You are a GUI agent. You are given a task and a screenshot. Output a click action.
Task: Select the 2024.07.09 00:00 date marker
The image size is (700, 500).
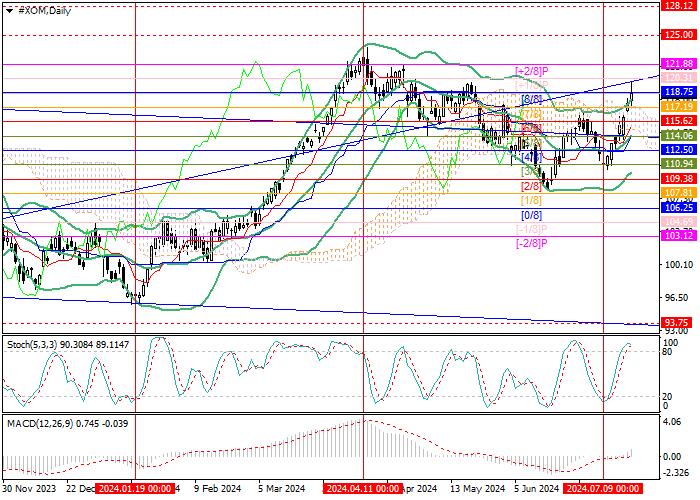pyautogui.click(x=603, y=489)
